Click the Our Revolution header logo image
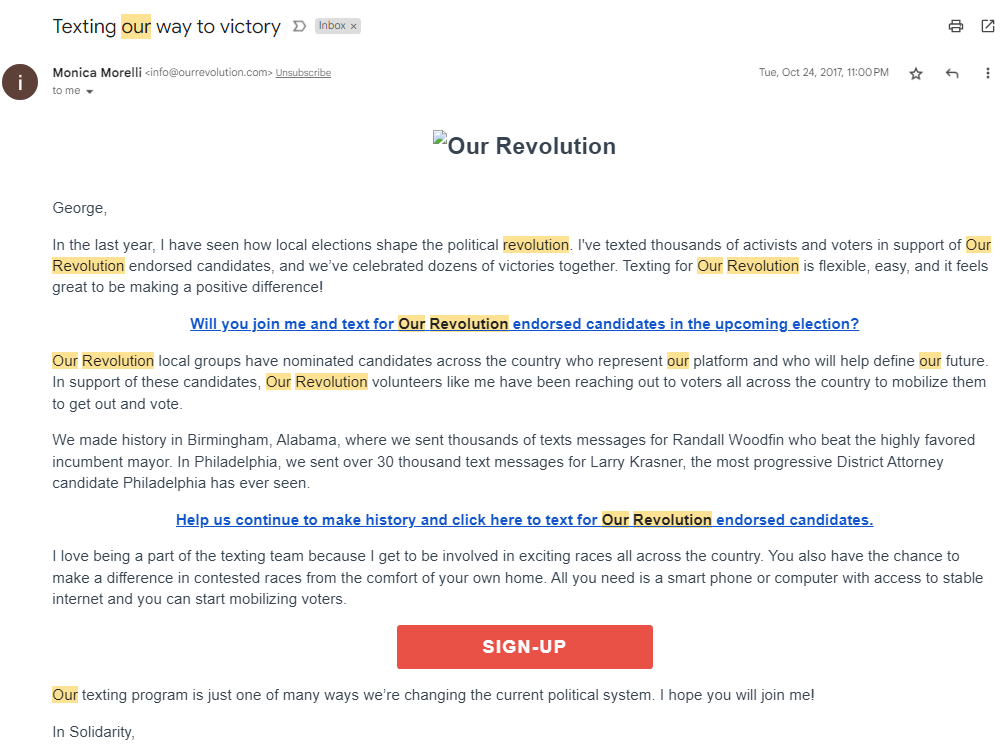This screenshot has height=755, width=1005. pos(524,145)
